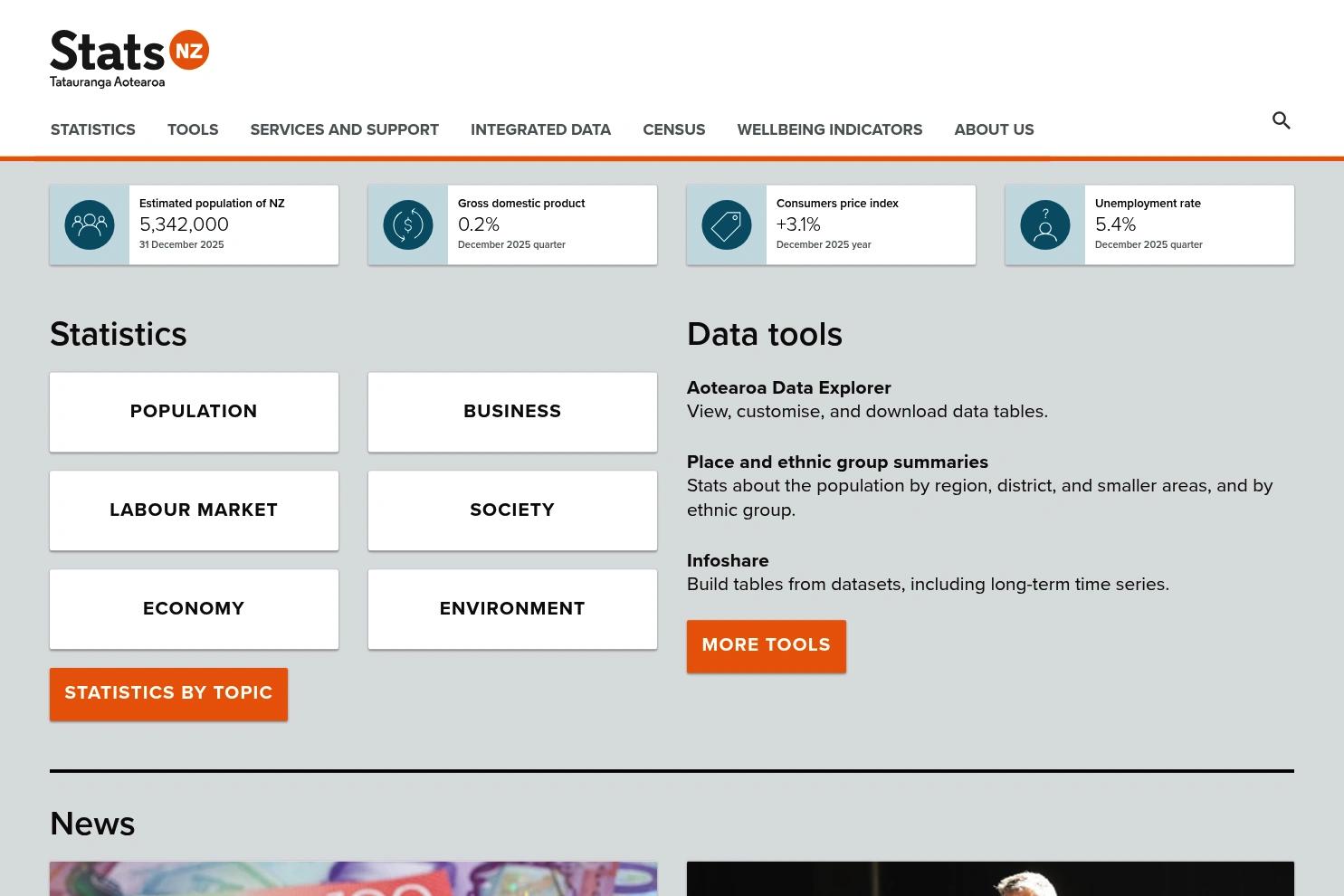Select the Business statistics tile
1344x896 pixels.
tap(512, 412)
